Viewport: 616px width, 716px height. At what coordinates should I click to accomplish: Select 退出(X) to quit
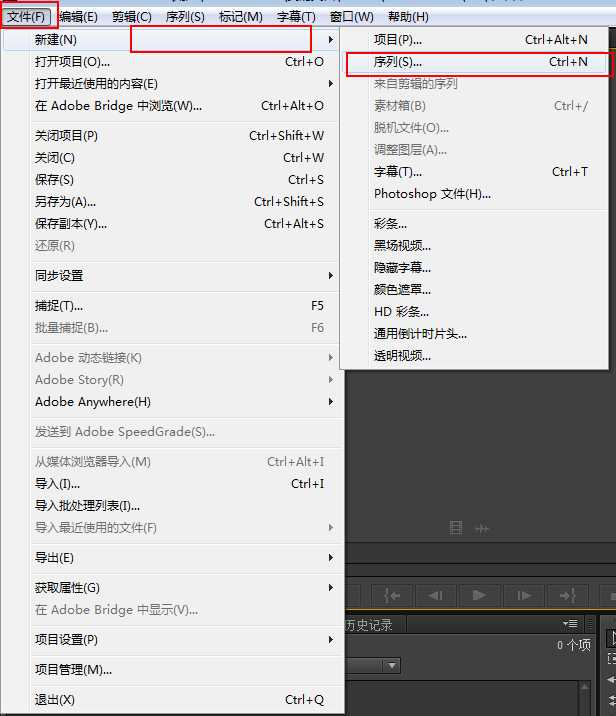coord(171,699)
